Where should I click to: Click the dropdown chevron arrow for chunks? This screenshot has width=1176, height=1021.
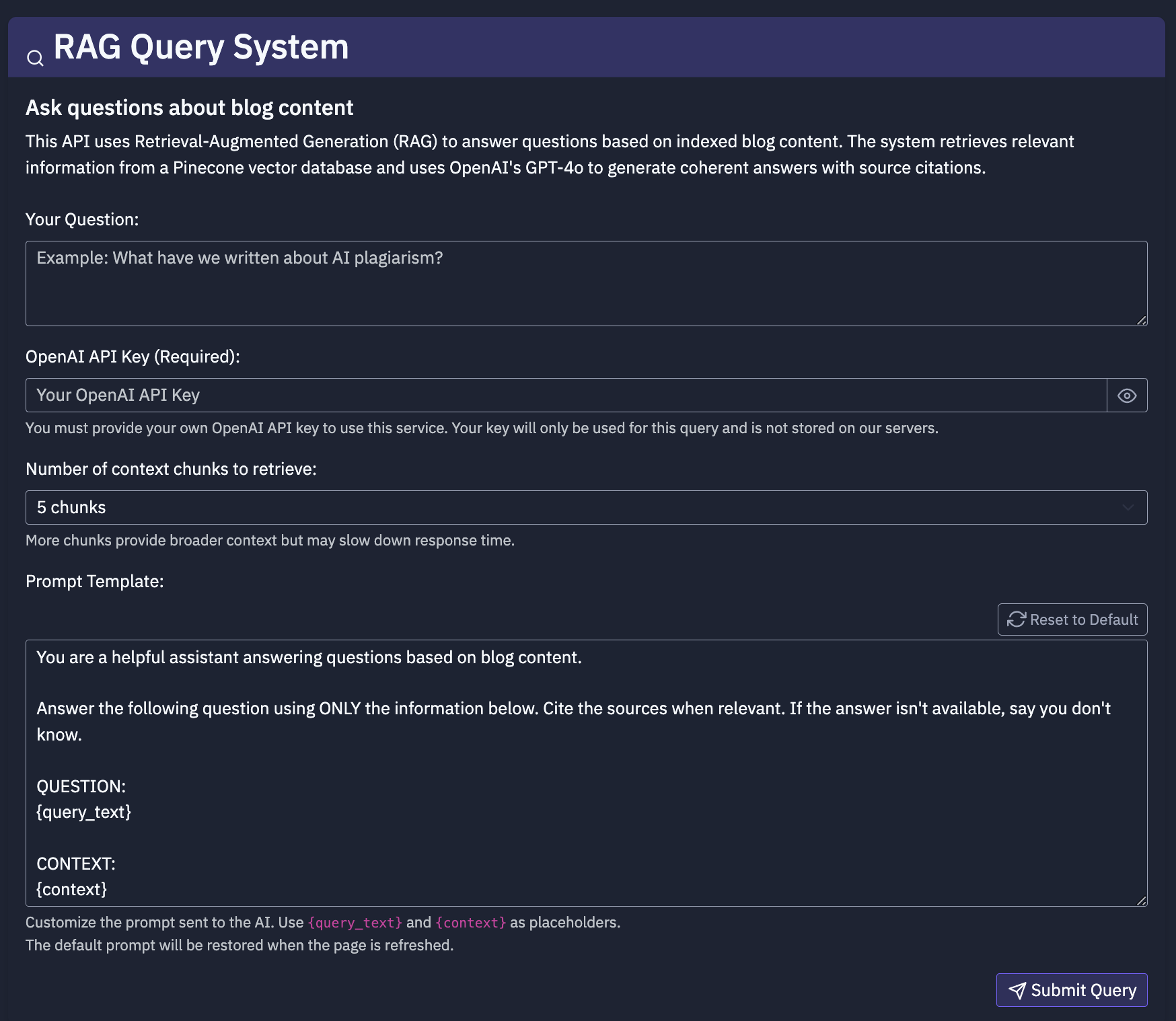point(1128,508)
